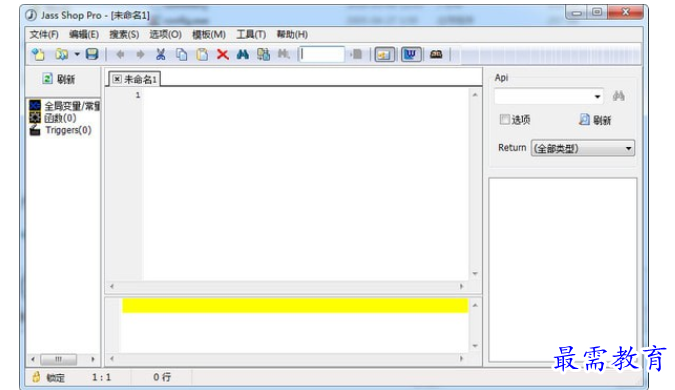Click the go-to-line arrow icon
Image resolution: width=675 pixels, height=390 pixels.
[x=356, y=54]
